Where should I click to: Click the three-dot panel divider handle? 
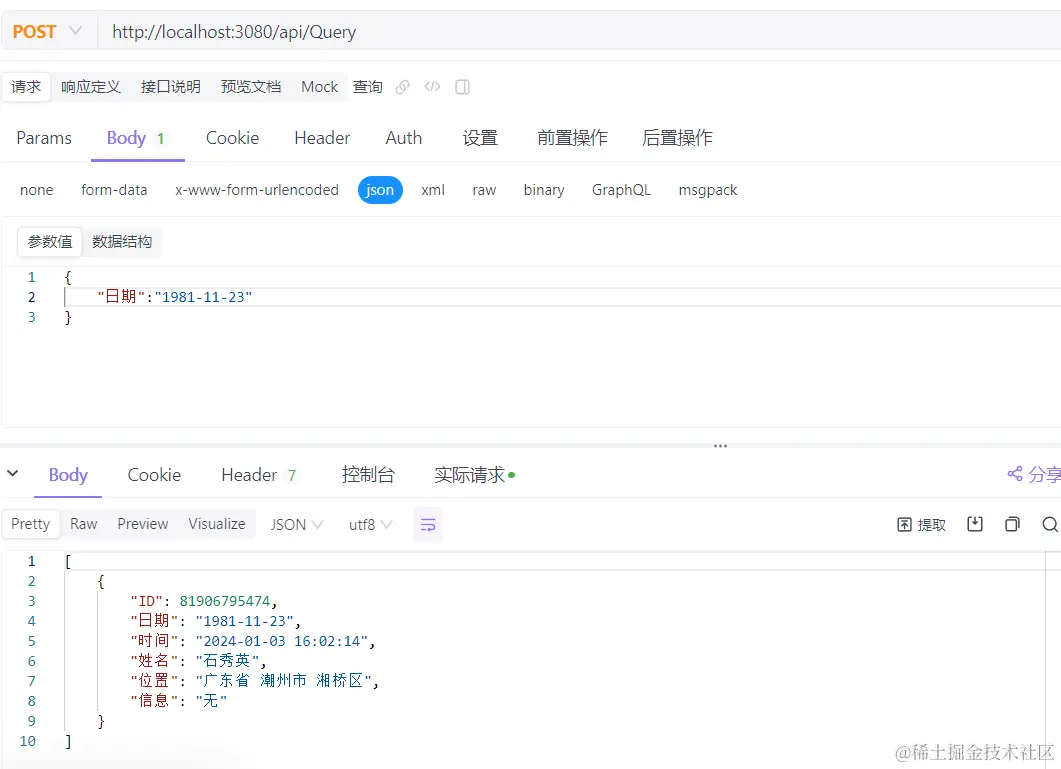coord(720,446)
